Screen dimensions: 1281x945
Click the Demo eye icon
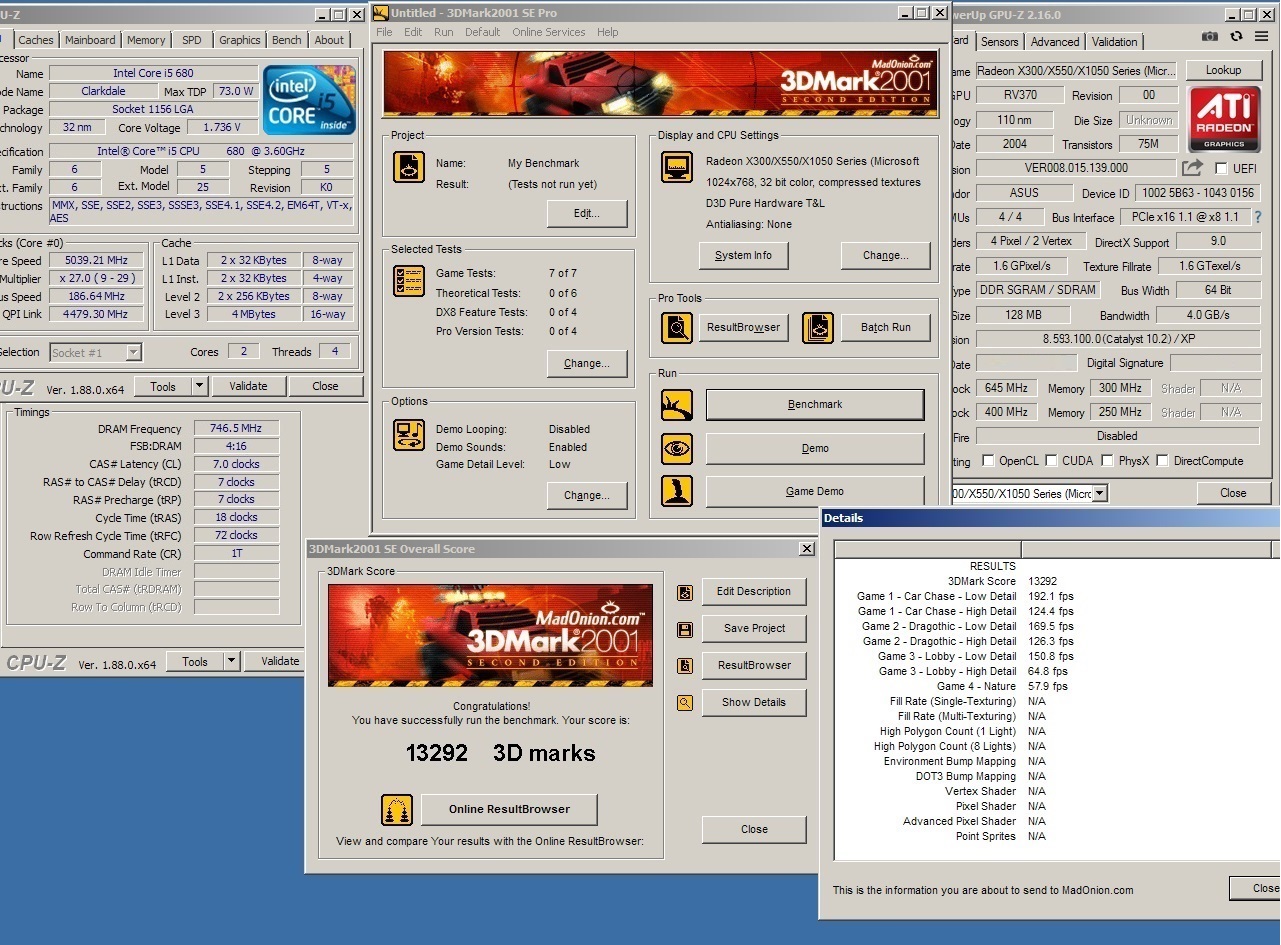677,448
